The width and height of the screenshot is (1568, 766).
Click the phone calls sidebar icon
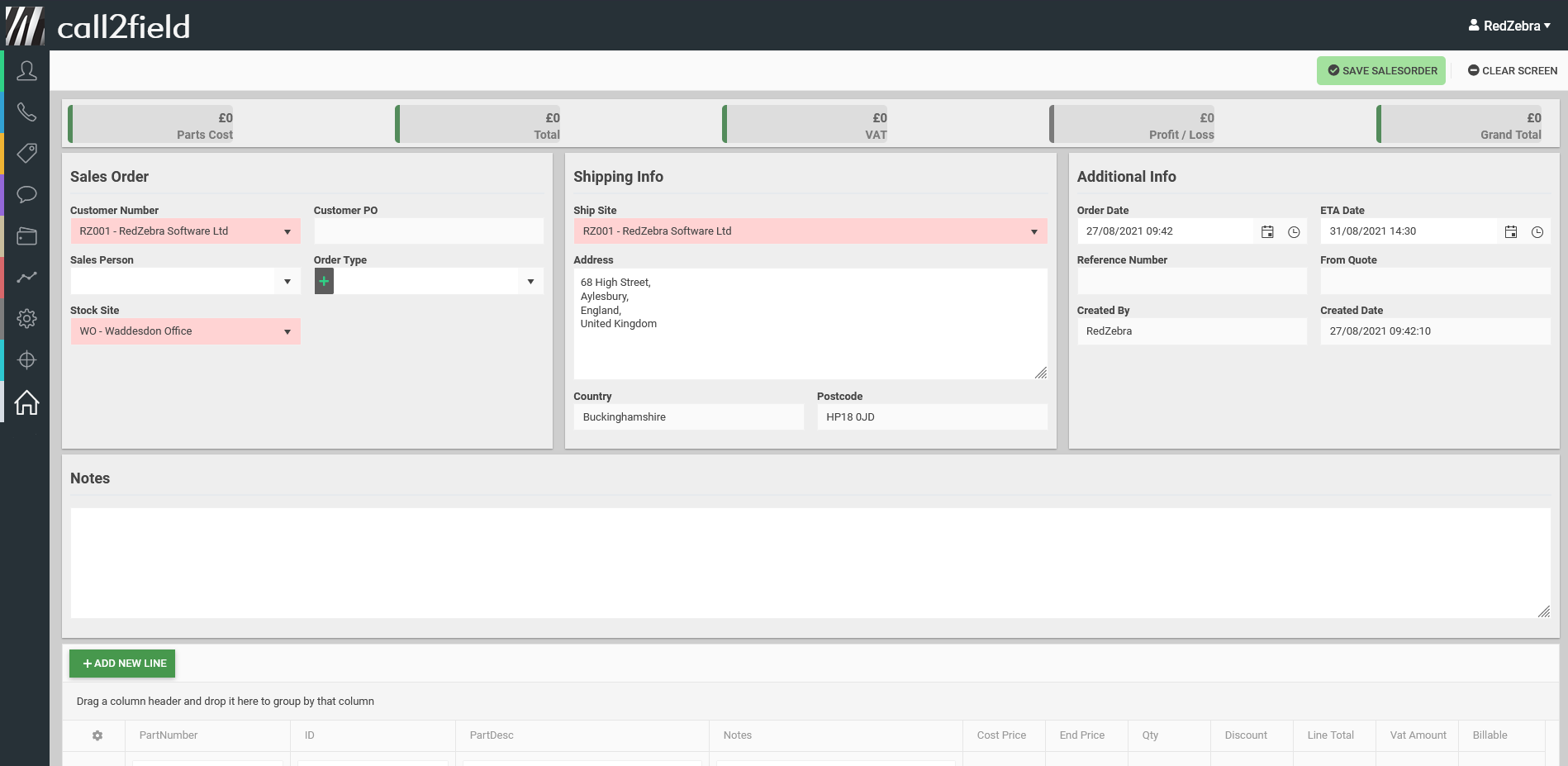(x=26, y=112)
